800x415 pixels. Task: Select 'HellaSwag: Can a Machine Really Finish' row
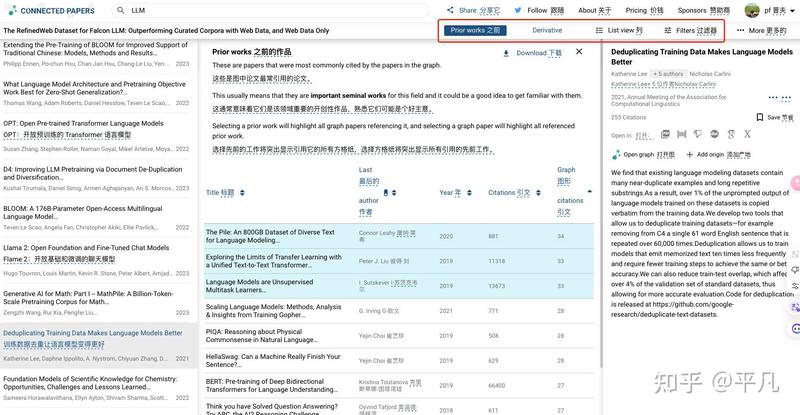399,360
